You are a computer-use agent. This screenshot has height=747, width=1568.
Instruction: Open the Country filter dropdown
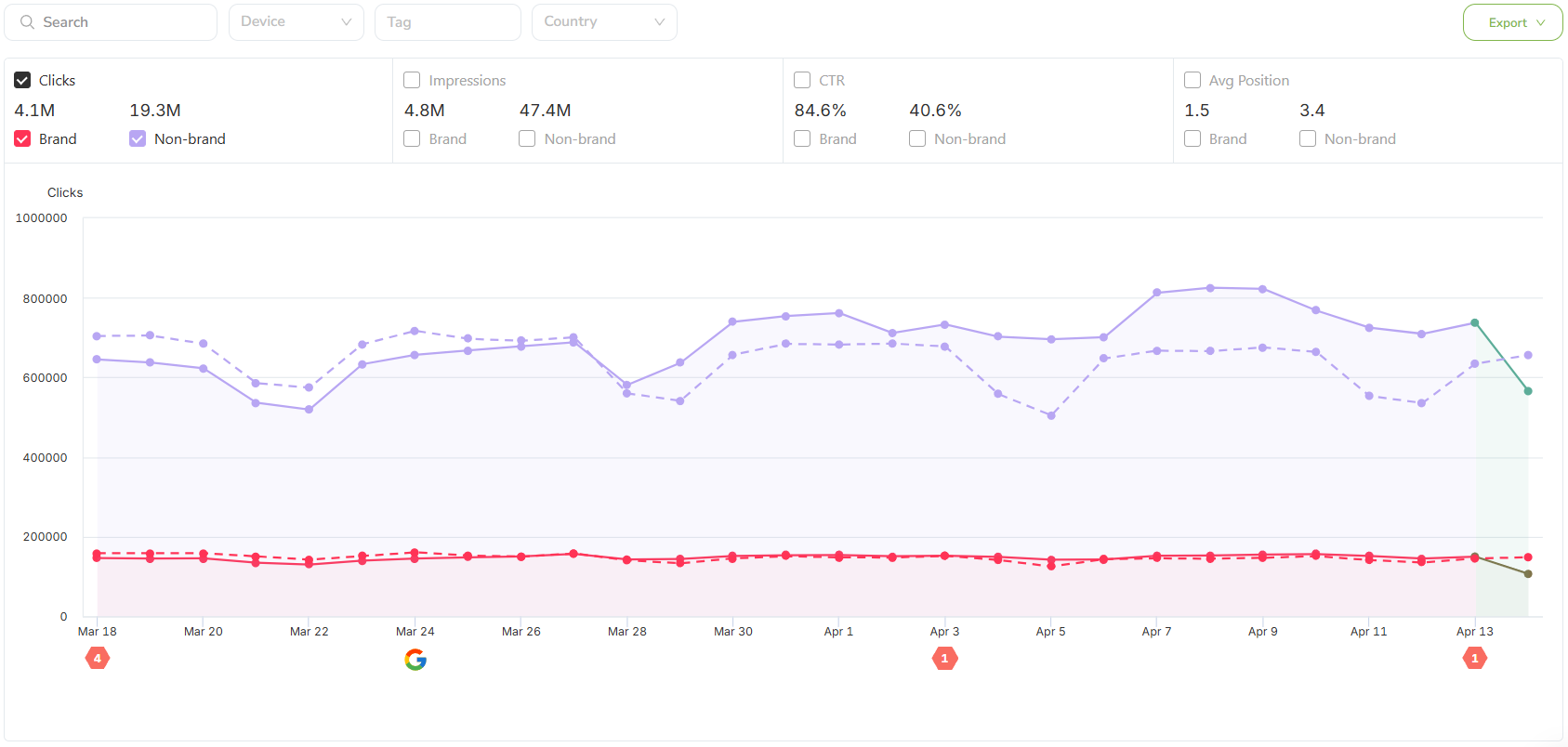tap(604, 22)
